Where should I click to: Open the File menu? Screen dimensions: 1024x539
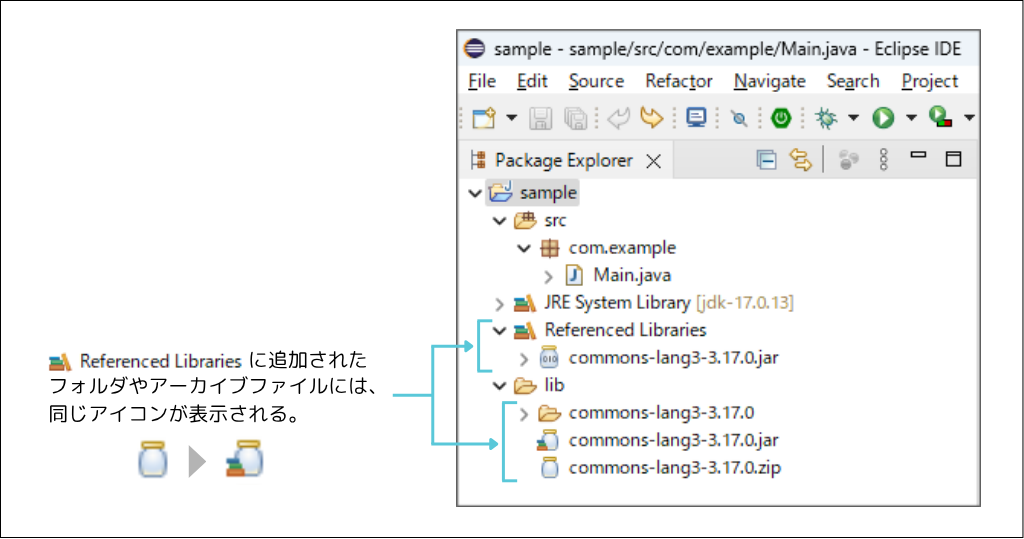pos(482,81)
